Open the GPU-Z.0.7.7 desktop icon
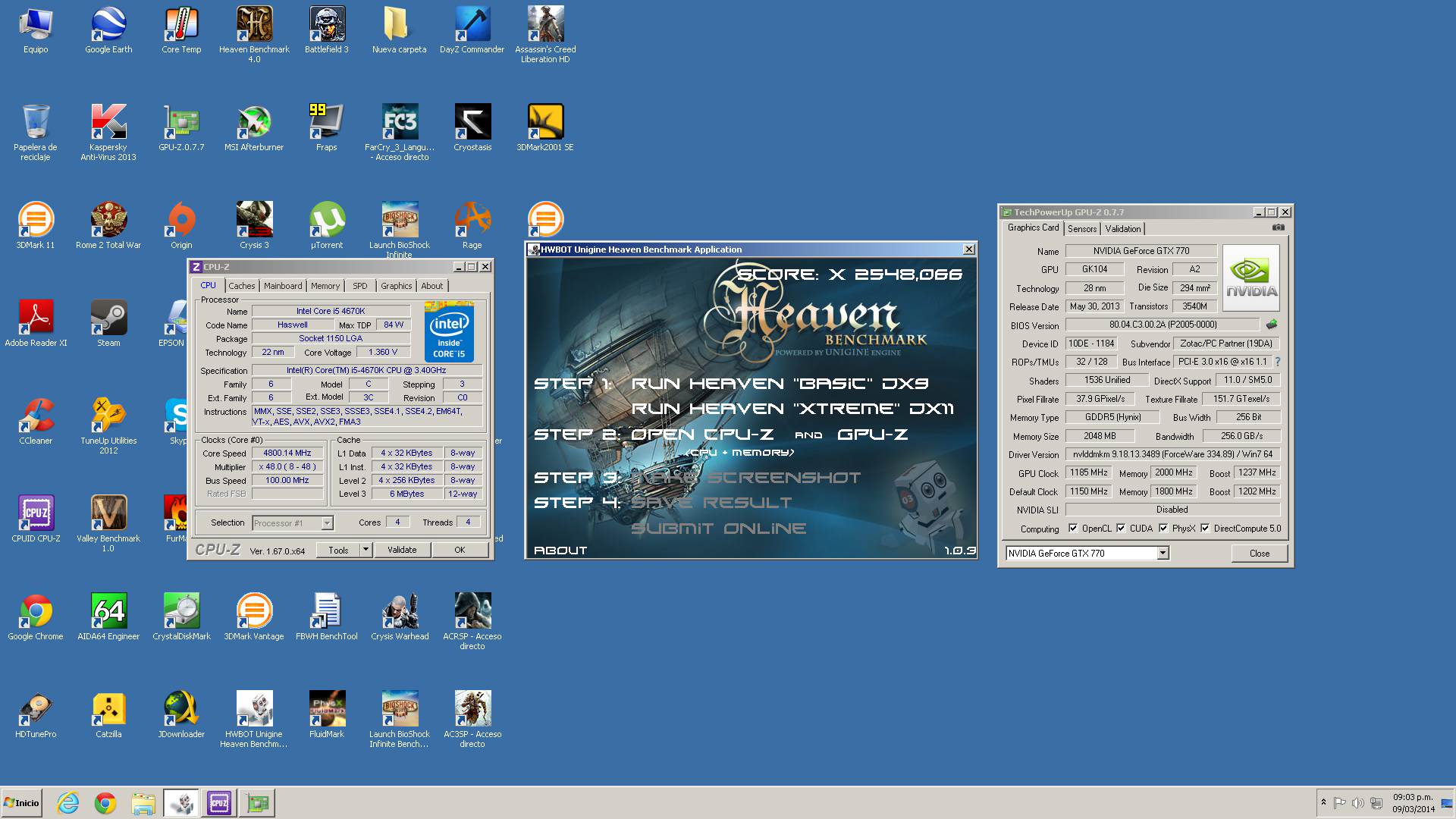 pos(181,127)
